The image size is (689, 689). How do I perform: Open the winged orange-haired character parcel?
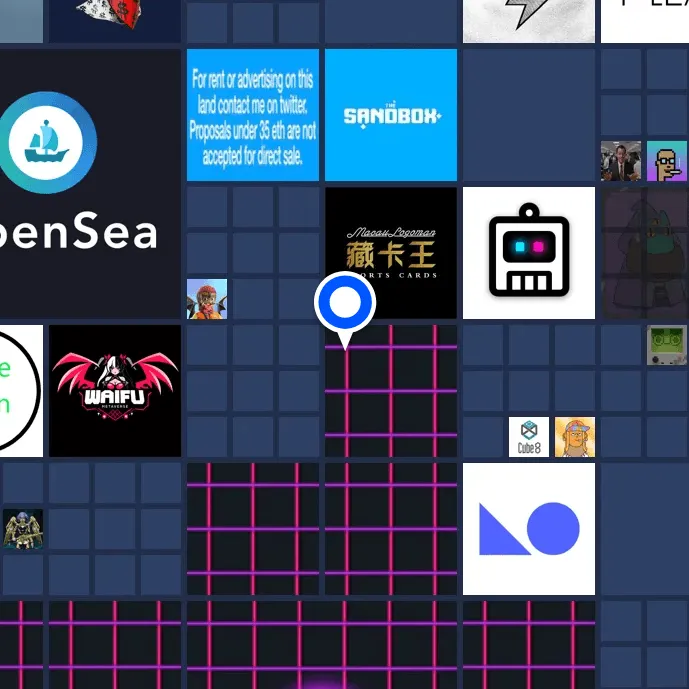coord(207,299)
